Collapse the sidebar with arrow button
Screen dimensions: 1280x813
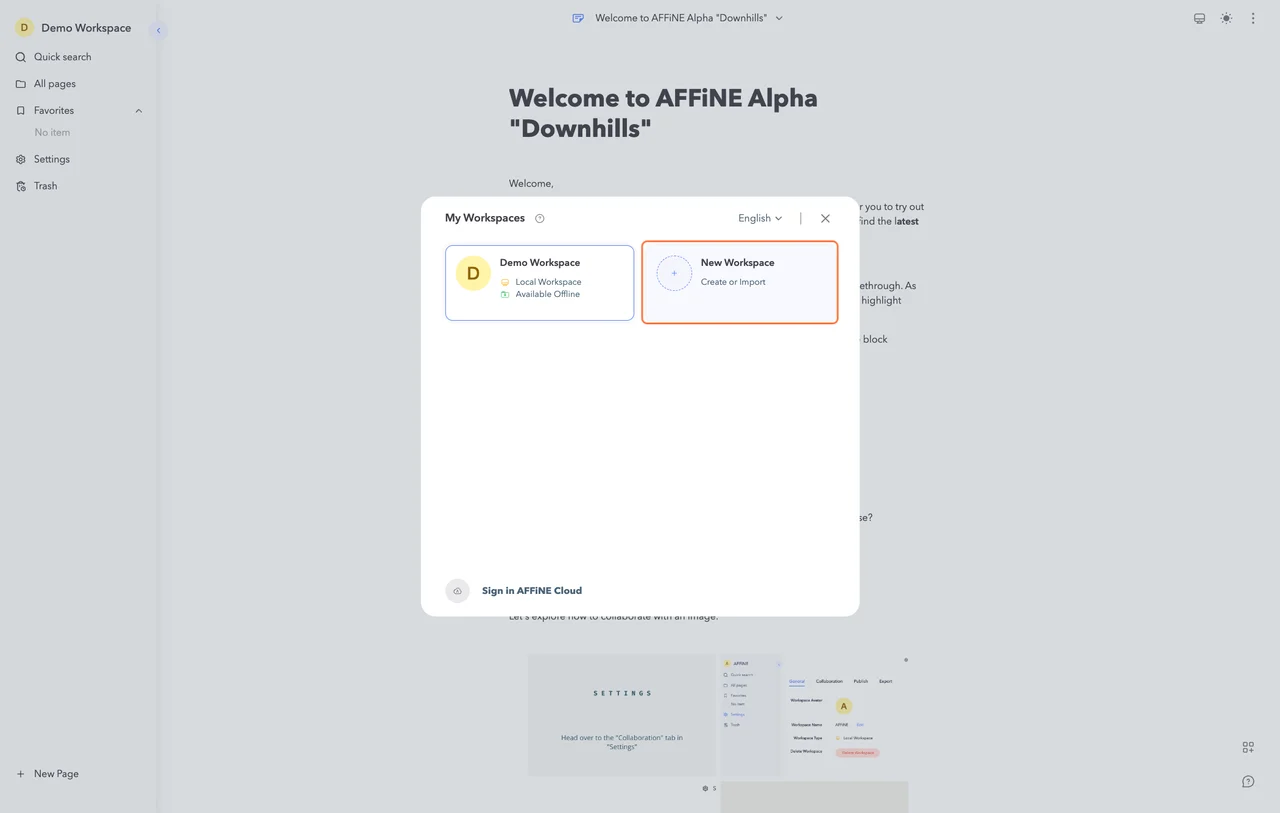[x=158, y=30]
